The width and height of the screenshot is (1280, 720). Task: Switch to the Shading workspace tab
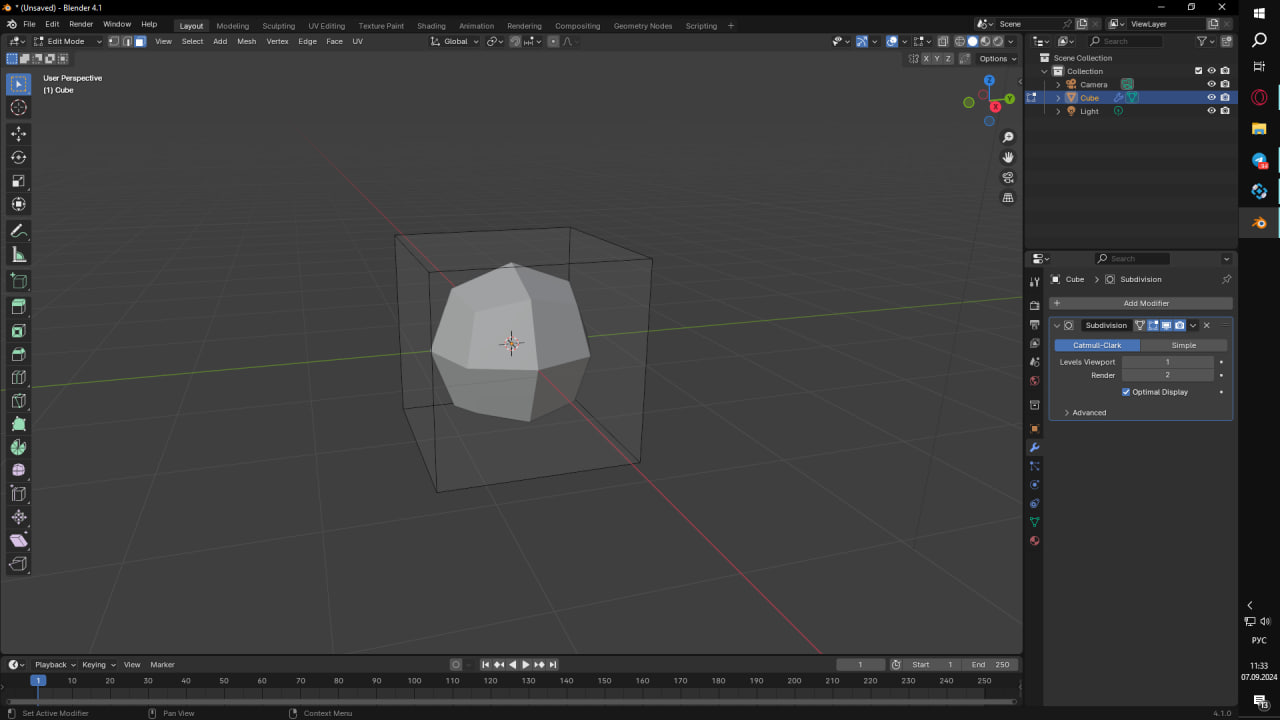click(431, 26)
